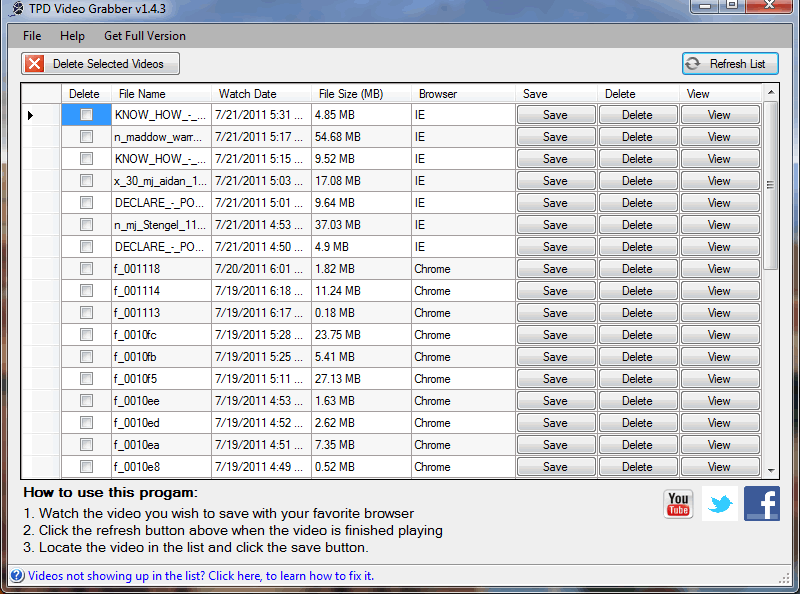The width and height of the screenshot is (800, 600).
Task: Click the refresh arrows icon
Action: pyautogui.click(x=692, y=64)
